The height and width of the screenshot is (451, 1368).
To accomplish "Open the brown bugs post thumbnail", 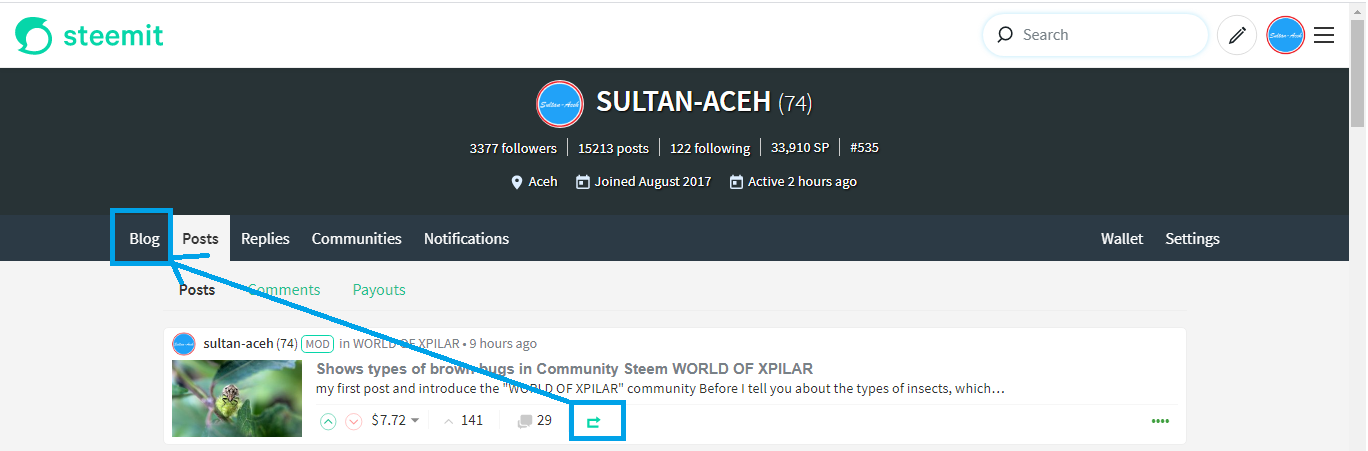I will click(x=237, y=398).
